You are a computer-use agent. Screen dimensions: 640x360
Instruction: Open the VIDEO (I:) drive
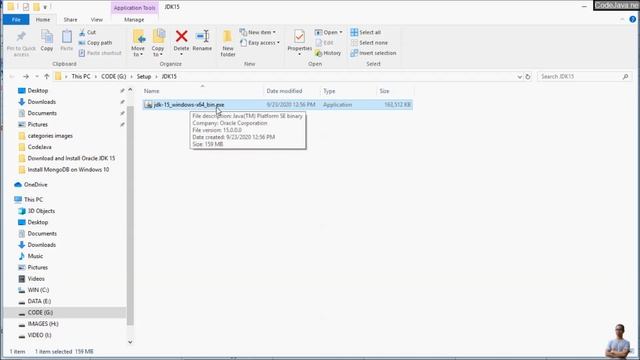click(x=39, y=335)
